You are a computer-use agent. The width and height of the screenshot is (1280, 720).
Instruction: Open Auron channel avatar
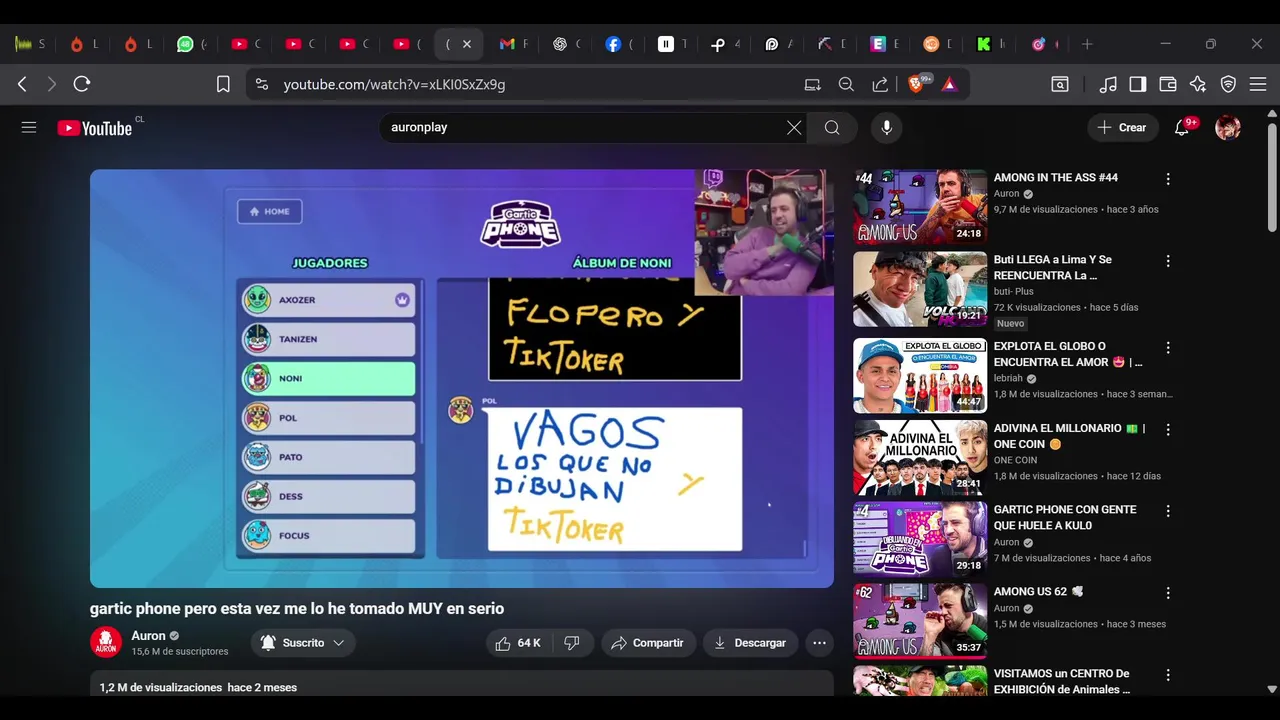[x=106, y=643]
